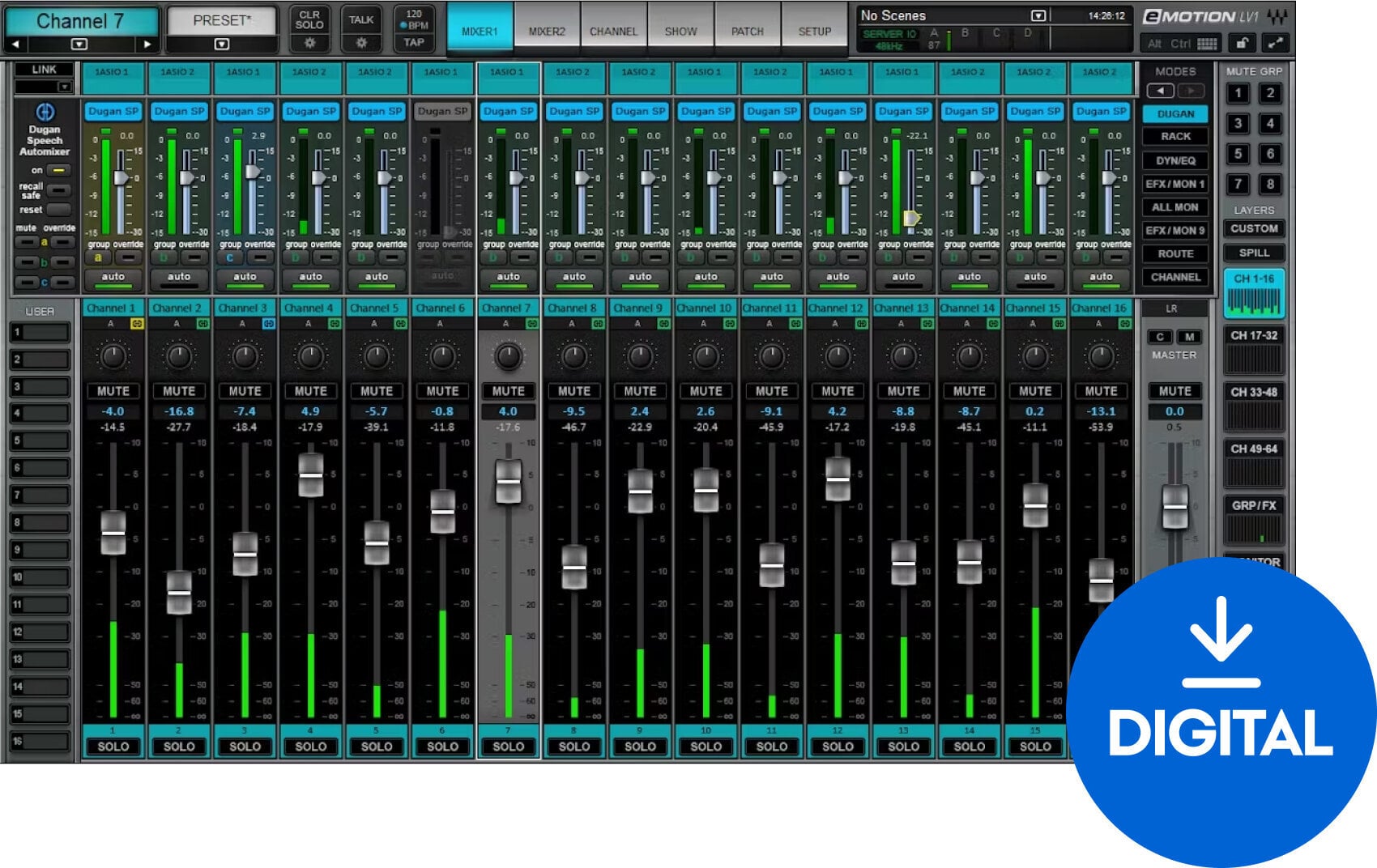1377x868 pixels.
Task: Open the on-screen keyboard icon
Action: [x=1207, y=44]
